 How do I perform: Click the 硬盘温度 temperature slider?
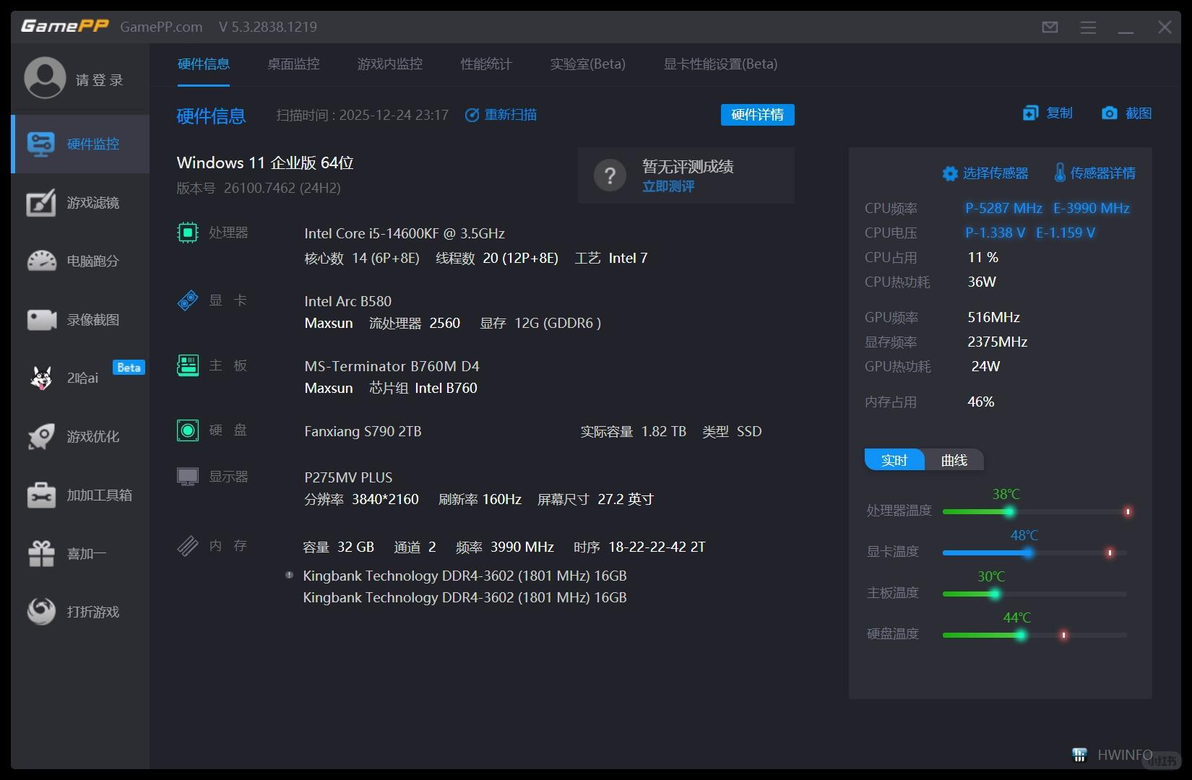tap(1035, 635)
